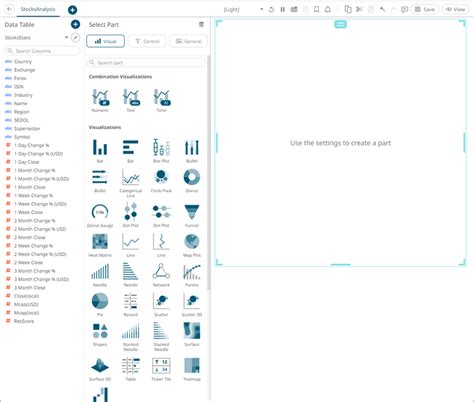This screenshot has height=402, width=474.
Task: Select the Text combination visualization
Action: (x=131, y=100)
